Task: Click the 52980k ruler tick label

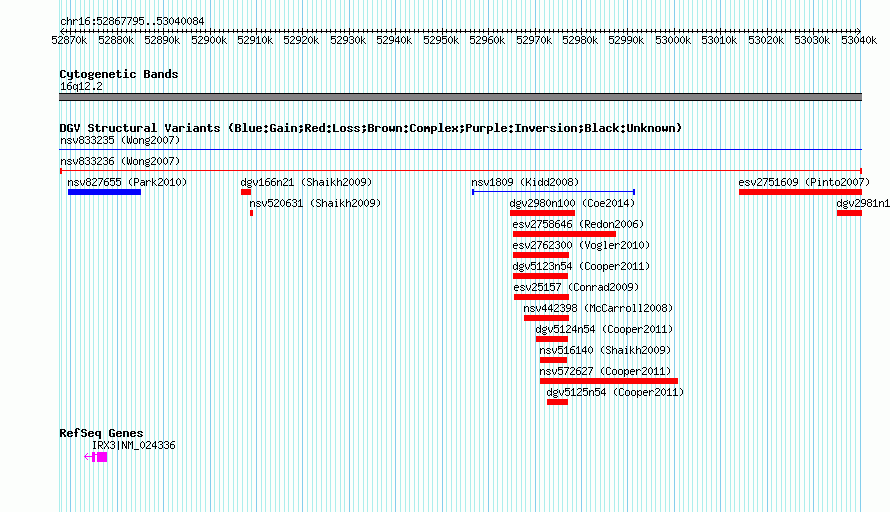Action: coord(580,40)
